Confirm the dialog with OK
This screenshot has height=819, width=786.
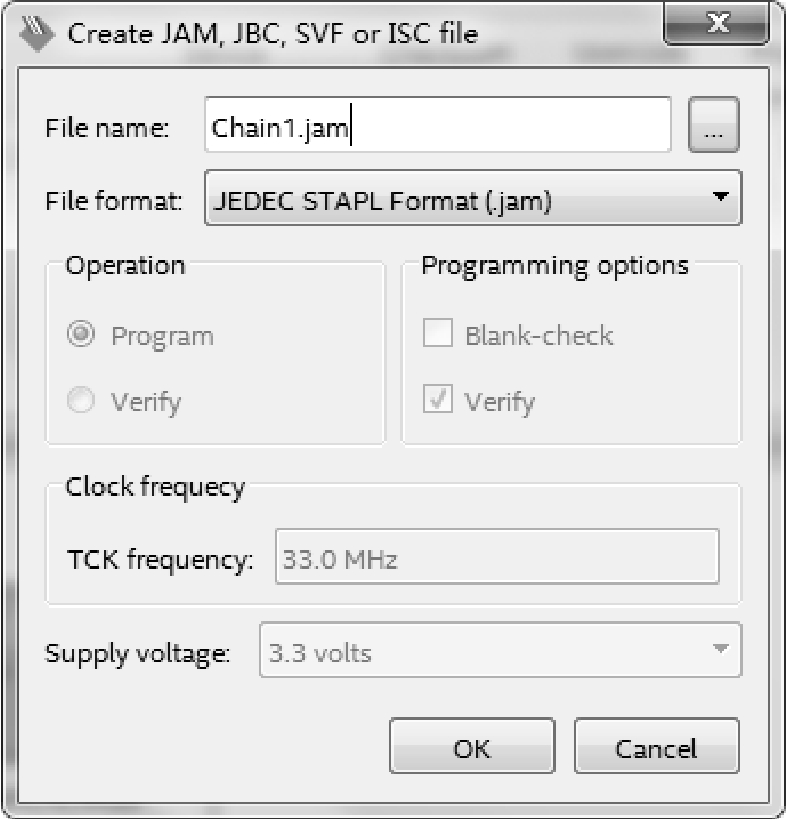click(472, 746)
